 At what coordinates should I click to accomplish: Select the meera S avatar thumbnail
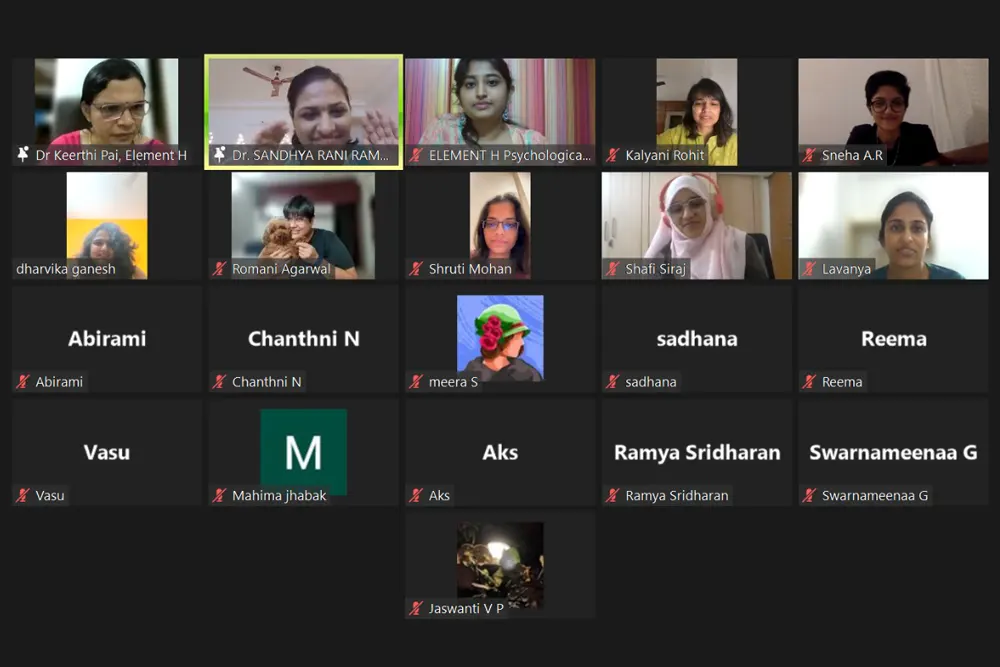tap(500, 338)
